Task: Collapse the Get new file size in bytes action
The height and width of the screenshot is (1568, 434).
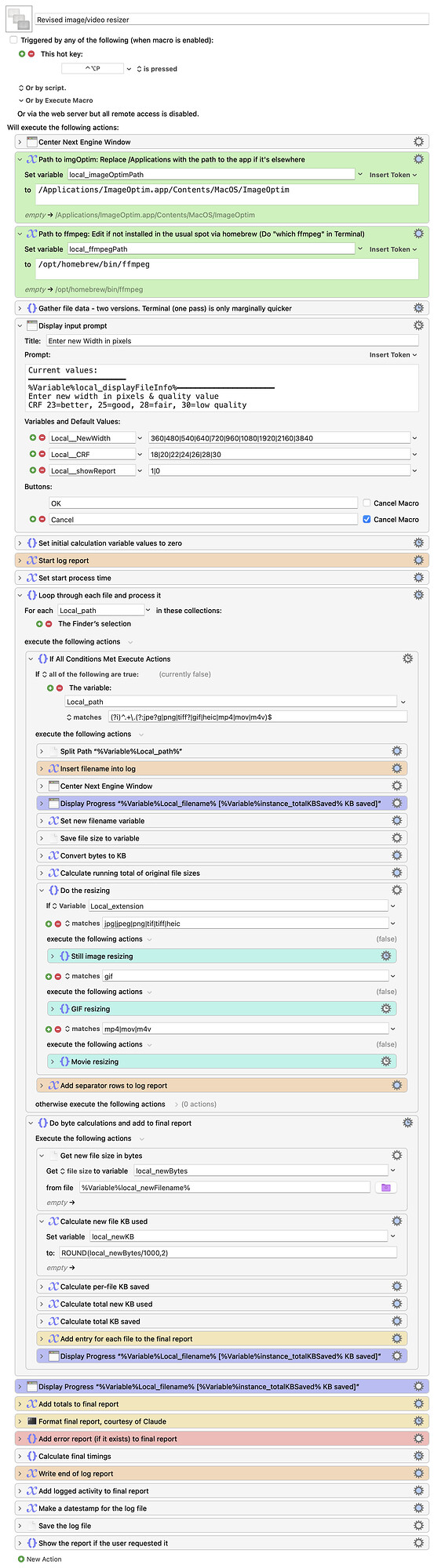Action: pos(42,1155)
